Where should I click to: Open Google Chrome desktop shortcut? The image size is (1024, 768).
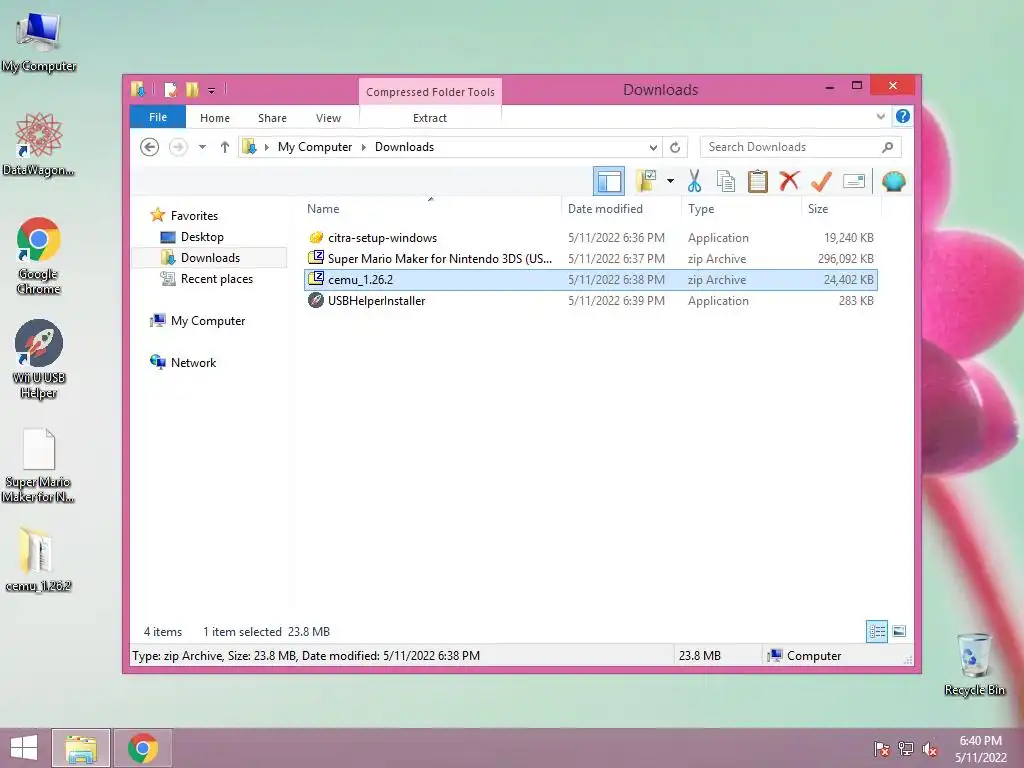click(x=39, y=256)
